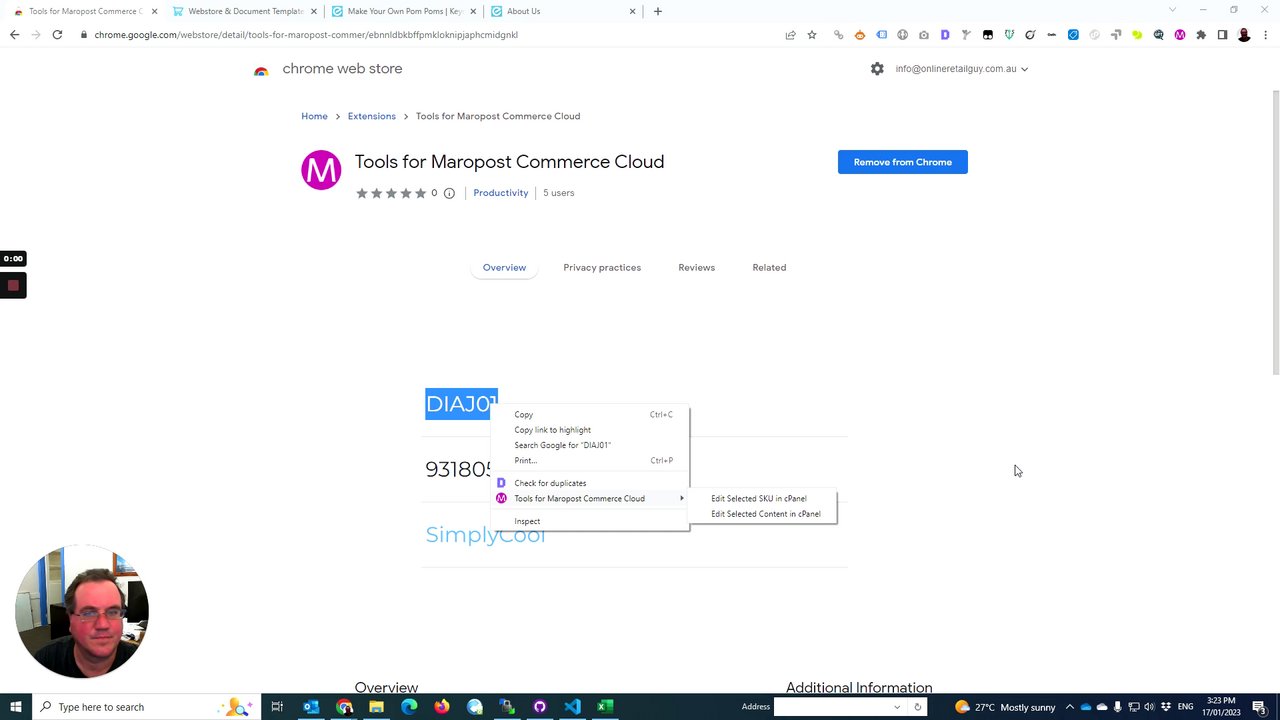Select Copy link to highlight
Viewport: 1280px width, 720px height.
click(x=590, y=430)
